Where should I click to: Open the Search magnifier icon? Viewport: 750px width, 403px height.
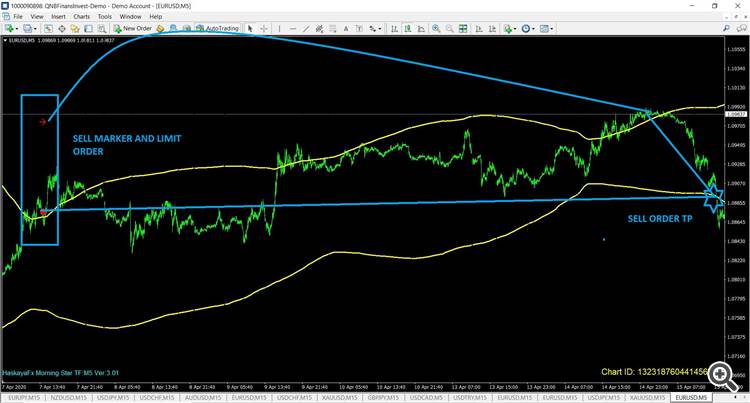pos(726,28)
